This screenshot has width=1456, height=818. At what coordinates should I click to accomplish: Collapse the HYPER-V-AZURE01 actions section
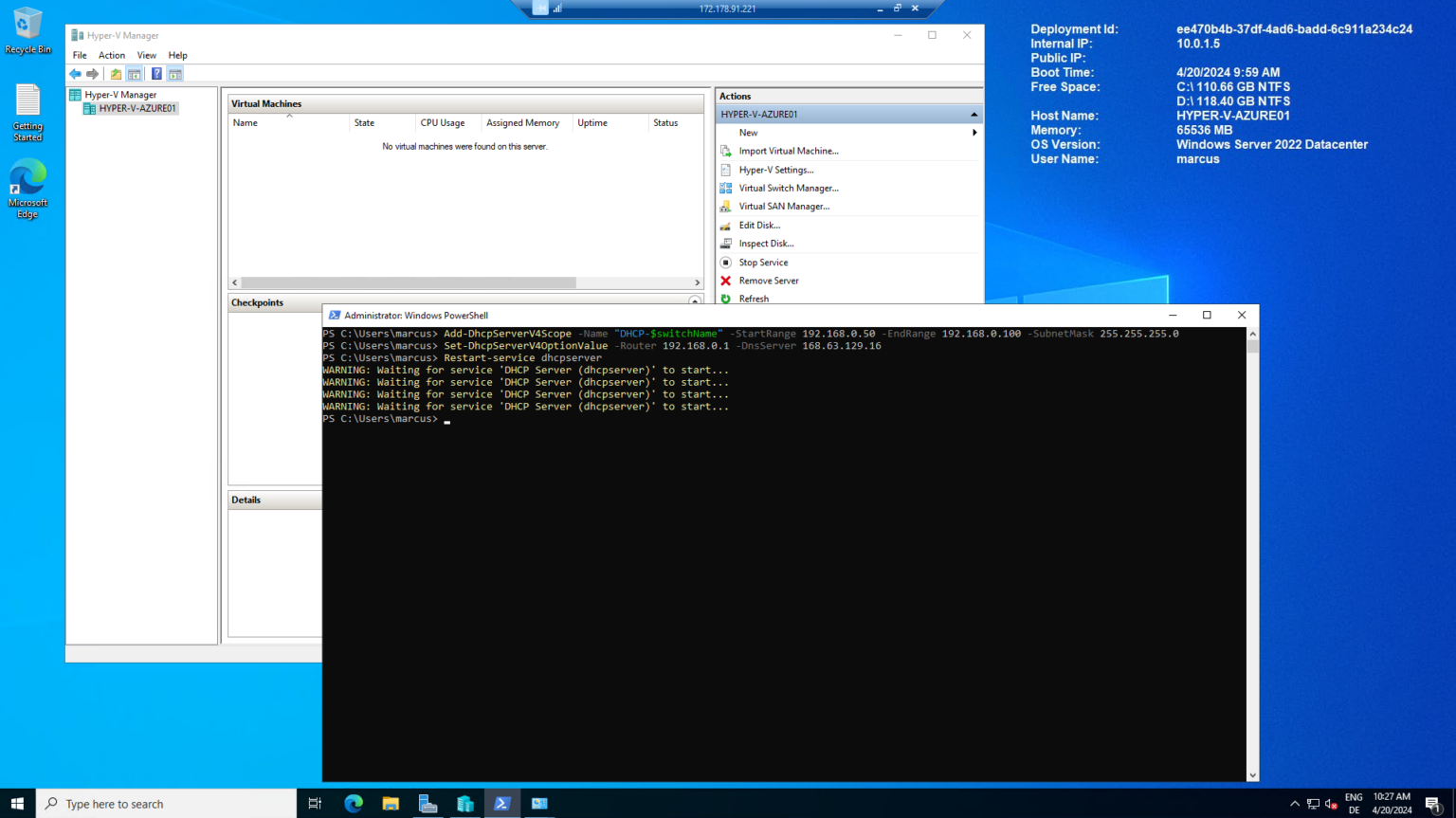tap(974, 114)
